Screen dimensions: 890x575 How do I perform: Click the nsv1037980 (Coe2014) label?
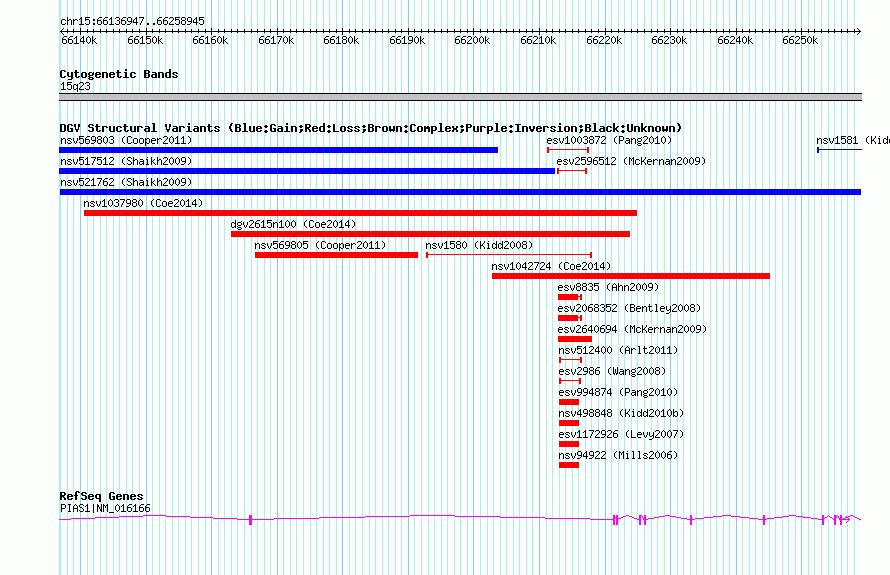point(143,203)
